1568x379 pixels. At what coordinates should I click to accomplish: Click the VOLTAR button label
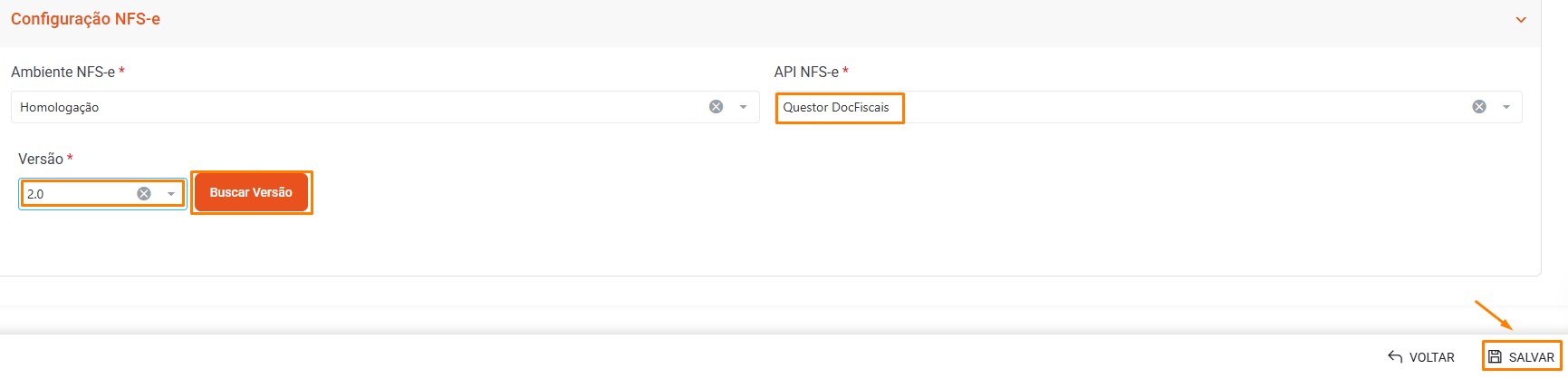[x=1431, y=357]
